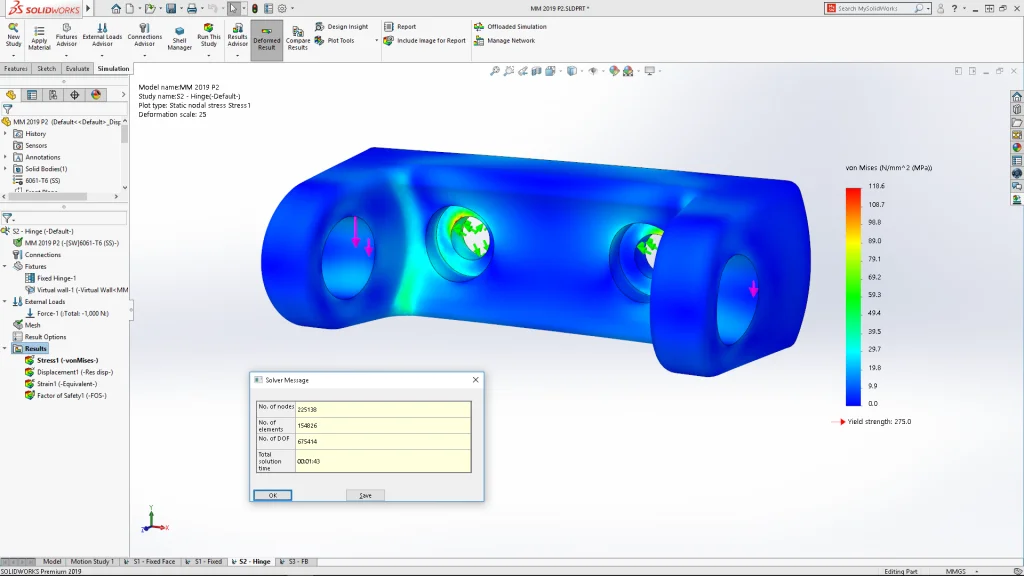Screen dimensions: 1024x576
Task: Collapse the Fixtures folder
Action: (5, 266)
